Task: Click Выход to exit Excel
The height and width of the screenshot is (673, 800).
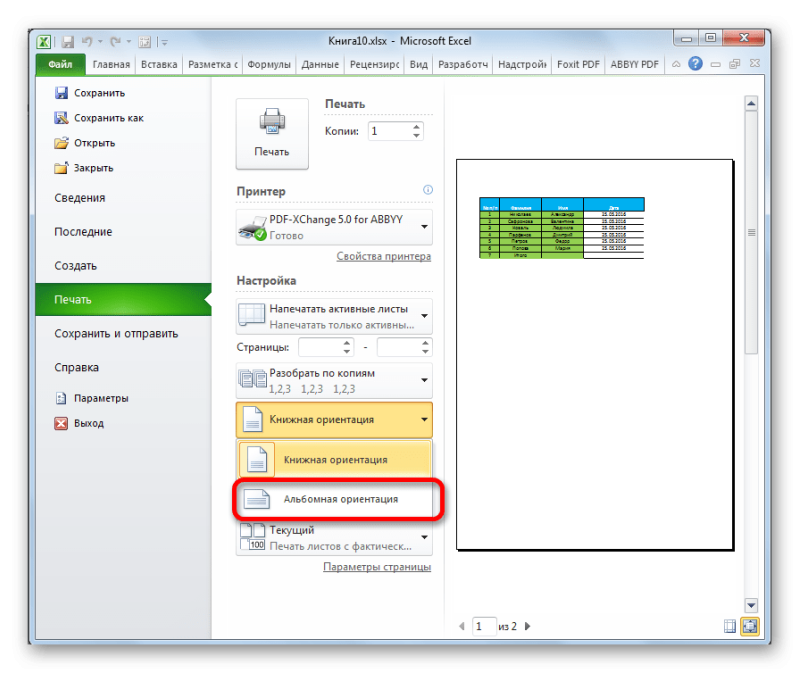Action: click(79, 423)
